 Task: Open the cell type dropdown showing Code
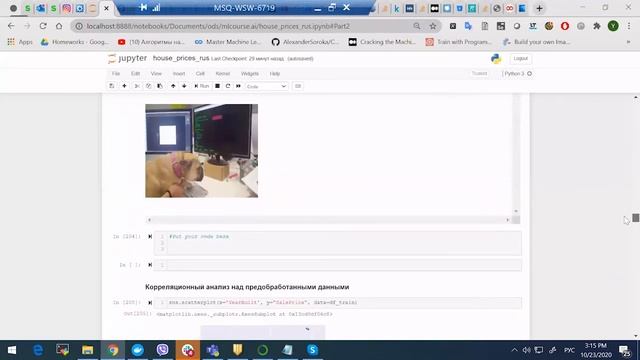pyautogui.click(x=266, y=87)
